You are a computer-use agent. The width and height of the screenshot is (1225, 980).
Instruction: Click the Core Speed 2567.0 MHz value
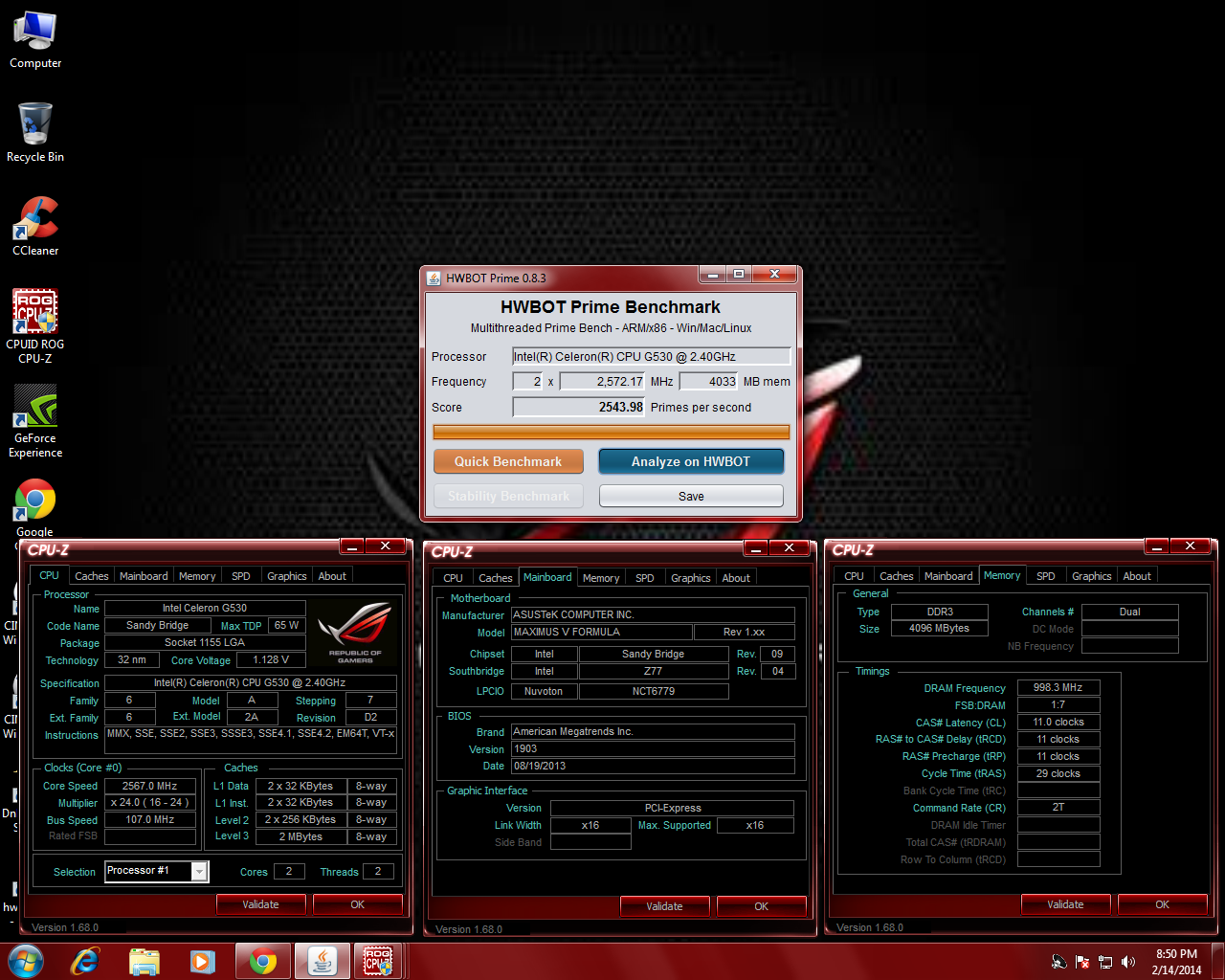[150, 786]
